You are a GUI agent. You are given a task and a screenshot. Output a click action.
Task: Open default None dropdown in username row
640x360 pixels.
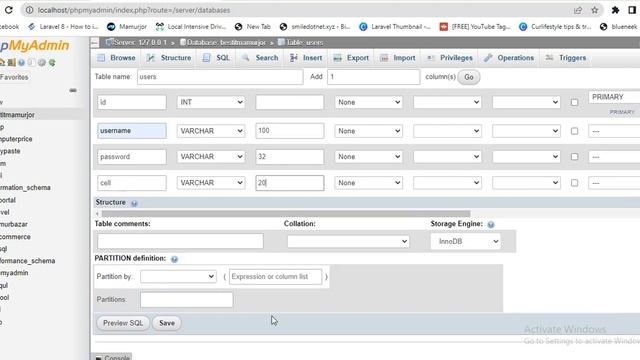[x=369, y=131]
